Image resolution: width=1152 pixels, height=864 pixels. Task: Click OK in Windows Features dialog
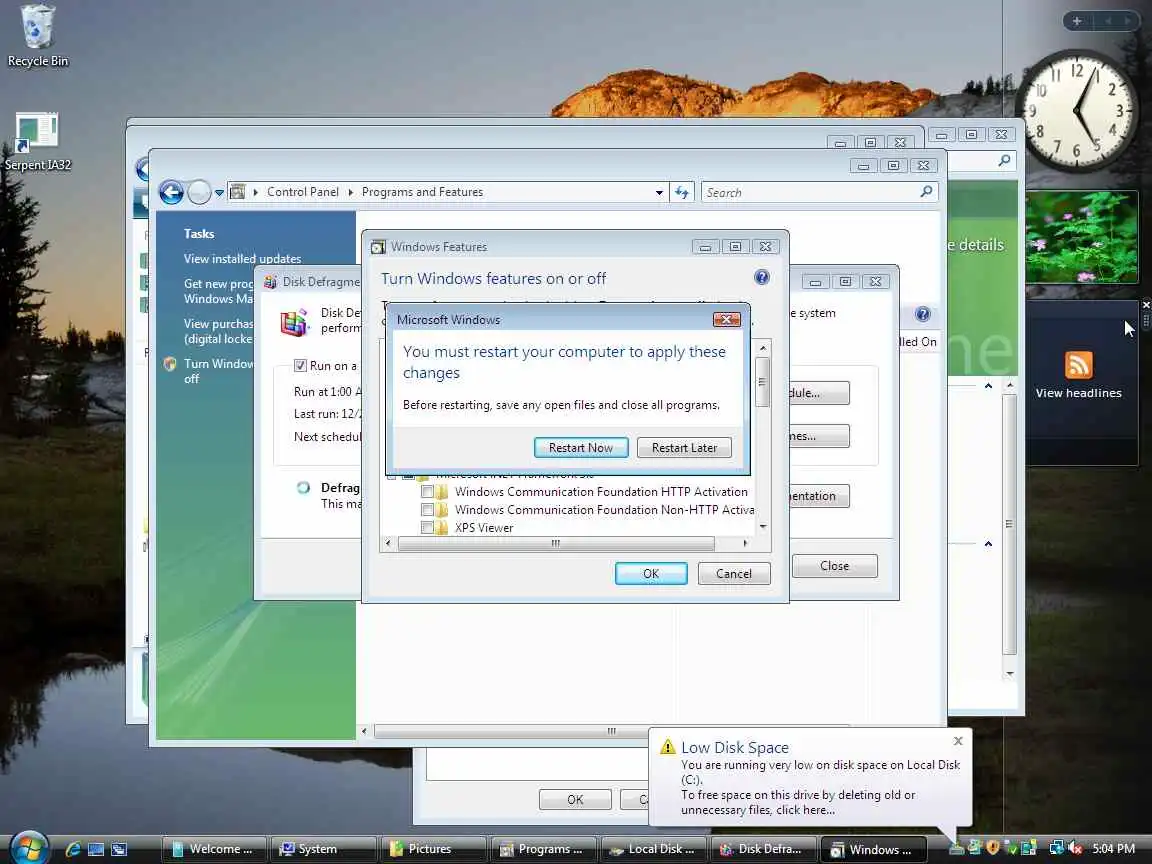coord(651,573)
